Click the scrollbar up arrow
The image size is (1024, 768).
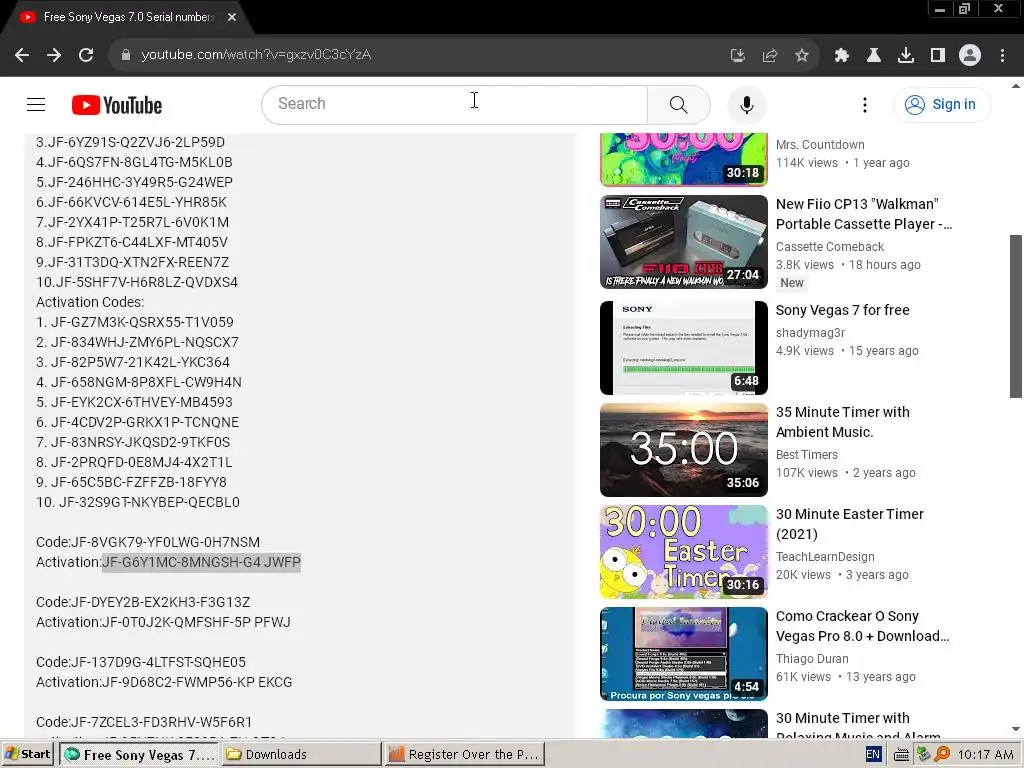[1016, 86]
